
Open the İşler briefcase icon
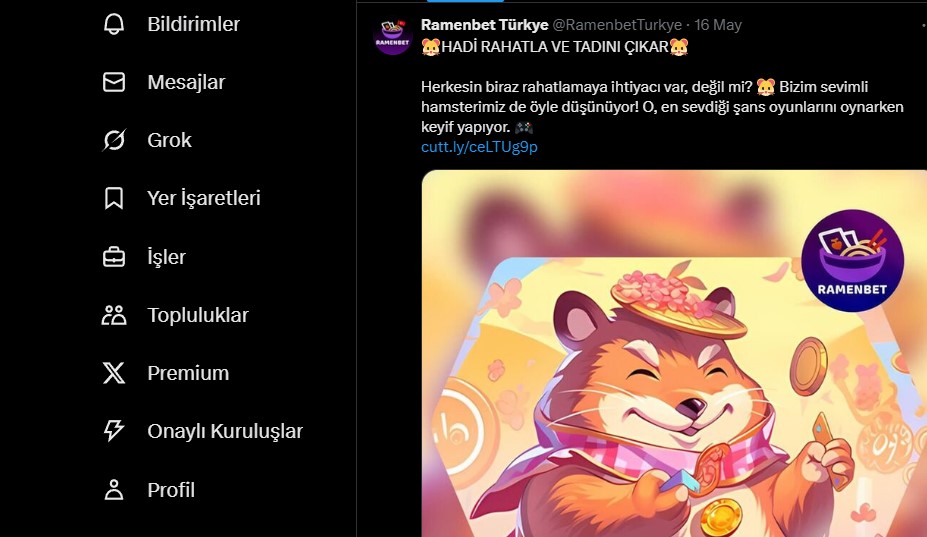(114, 257)
